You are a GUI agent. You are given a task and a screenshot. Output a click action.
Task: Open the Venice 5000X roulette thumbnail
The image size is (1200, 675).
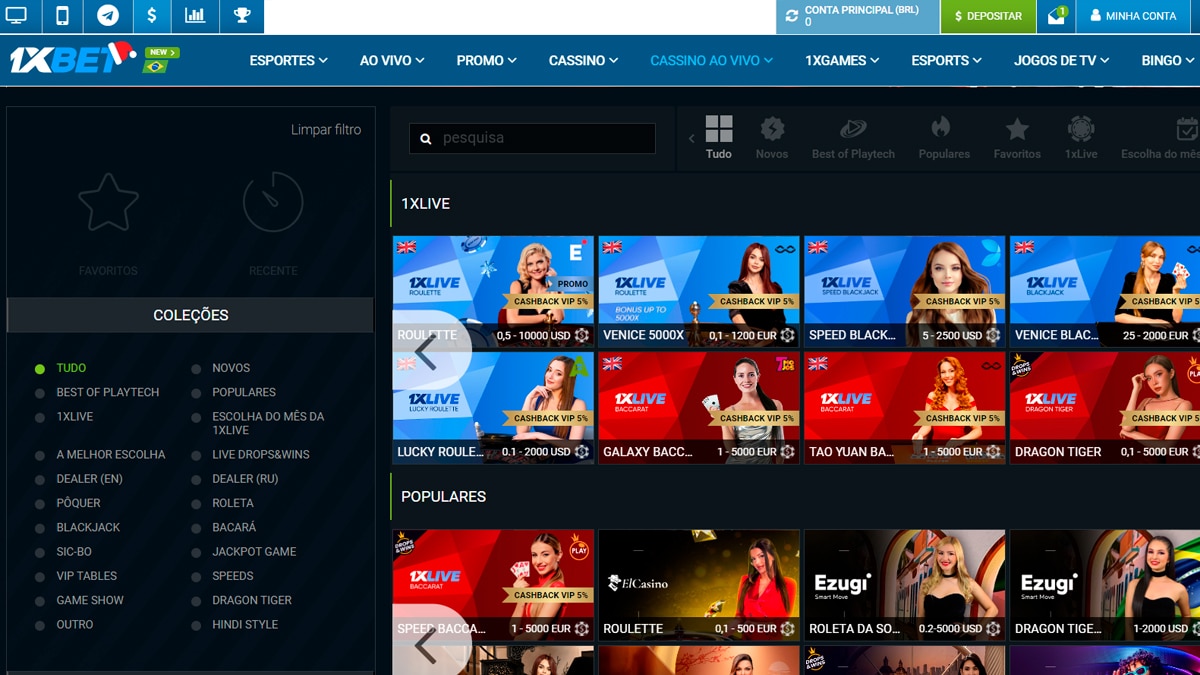(699, 291)
